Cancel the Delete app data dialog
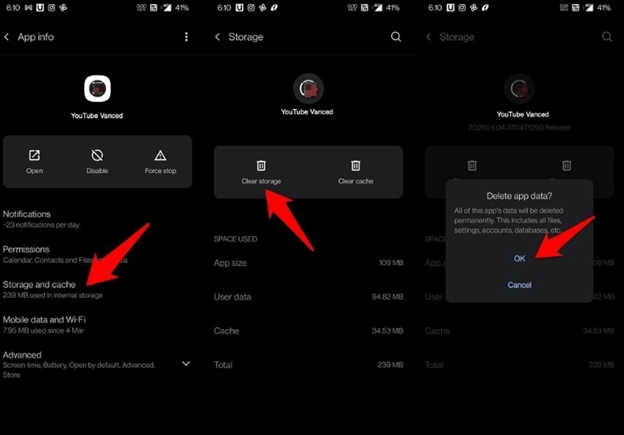The width and height of the screenshot is (624, 435). [x=519, y=285]
